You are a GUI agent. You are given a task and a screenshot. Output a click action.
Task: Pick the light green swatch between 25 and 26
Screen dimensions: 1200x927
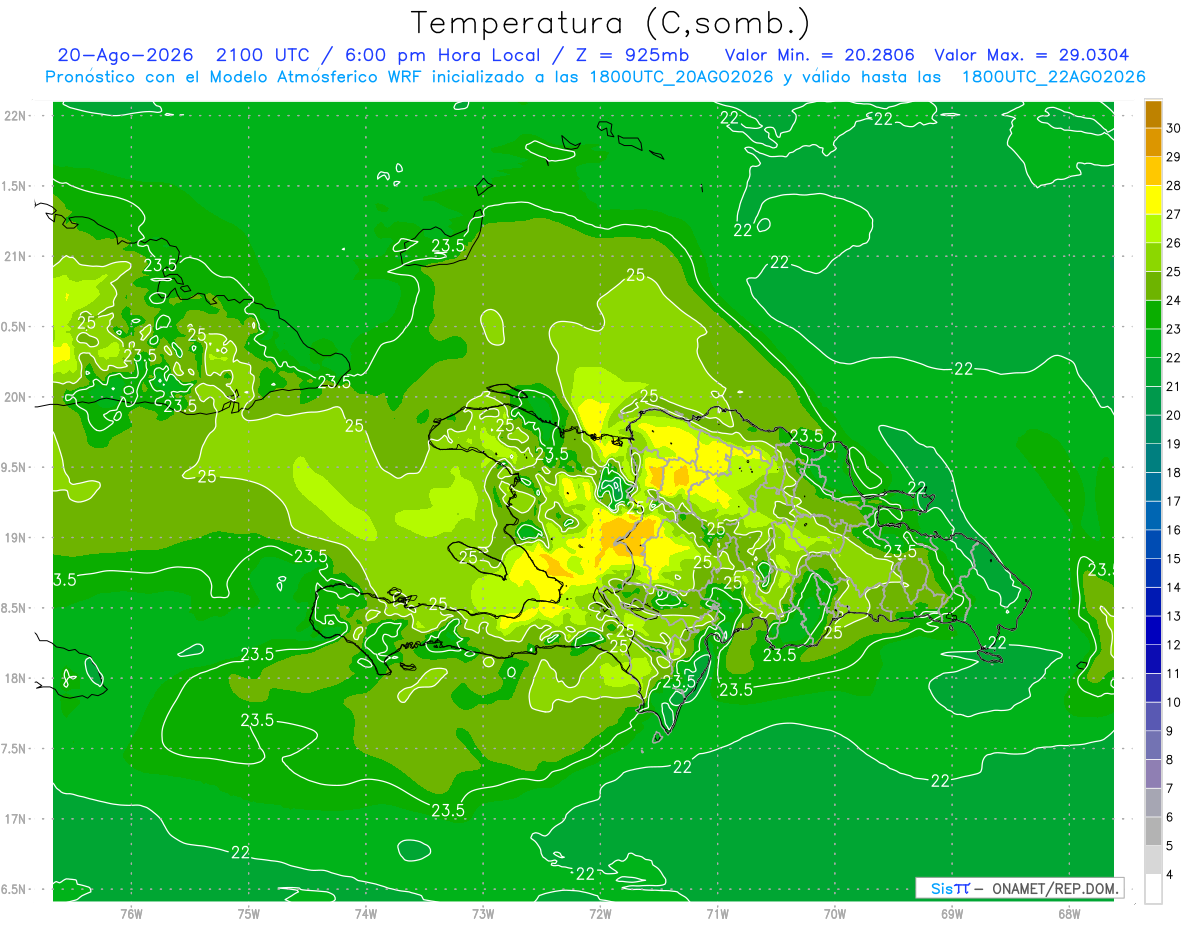[x=1153, y=257]
